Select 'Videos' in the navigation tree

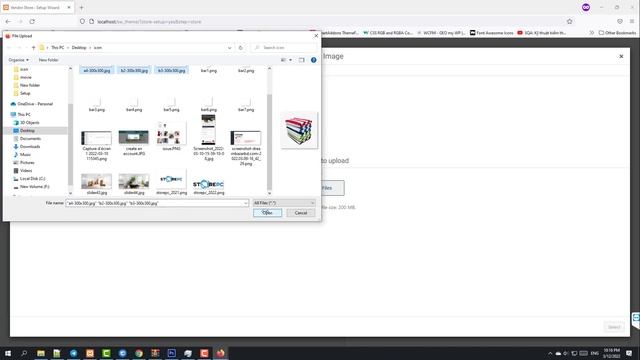[x=26, y=171]
